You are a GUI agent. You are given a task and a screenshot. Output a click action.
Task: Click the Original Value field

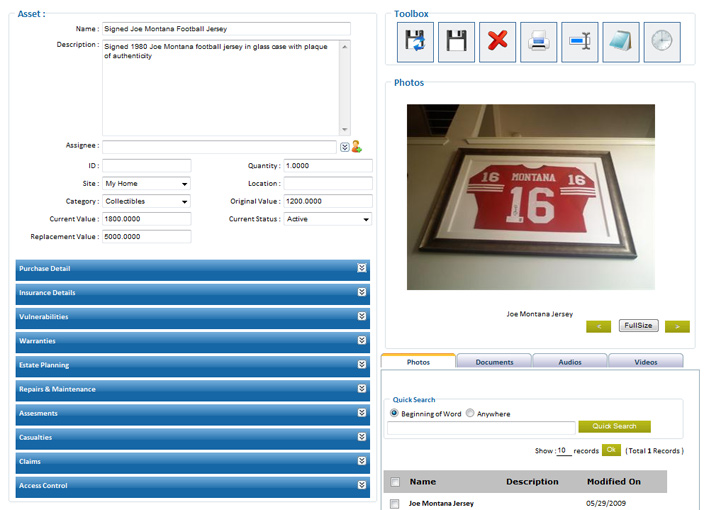(x=328, y=201)
